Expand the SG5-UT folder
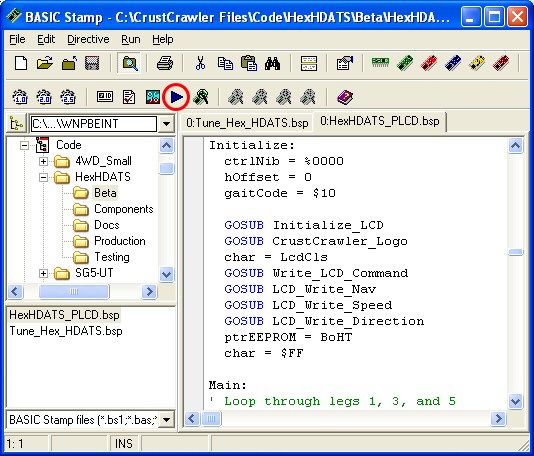The width and height of the screenshot is (534, 456). tap(43, 273)
